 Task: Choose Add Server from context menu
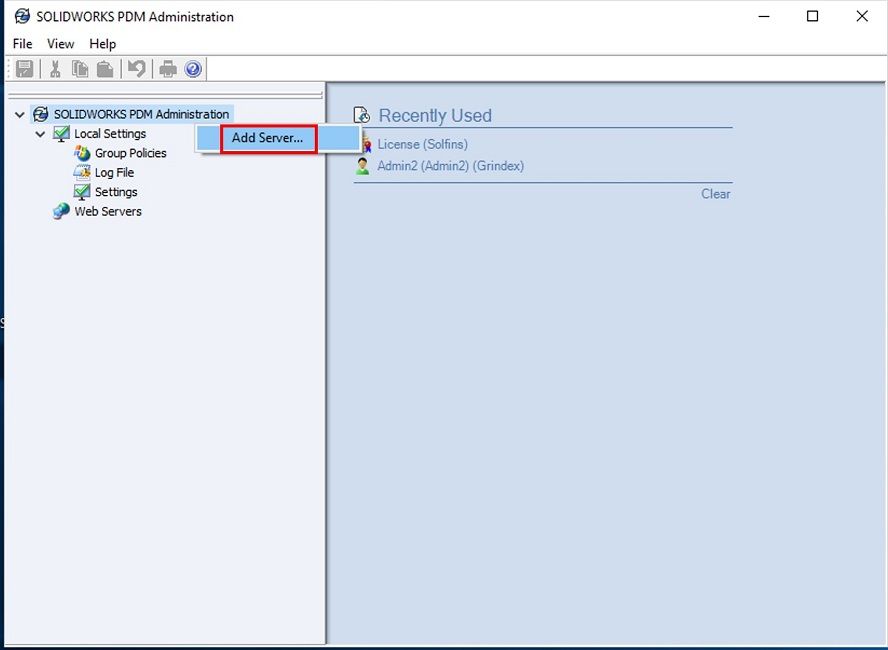click(267, 138)
